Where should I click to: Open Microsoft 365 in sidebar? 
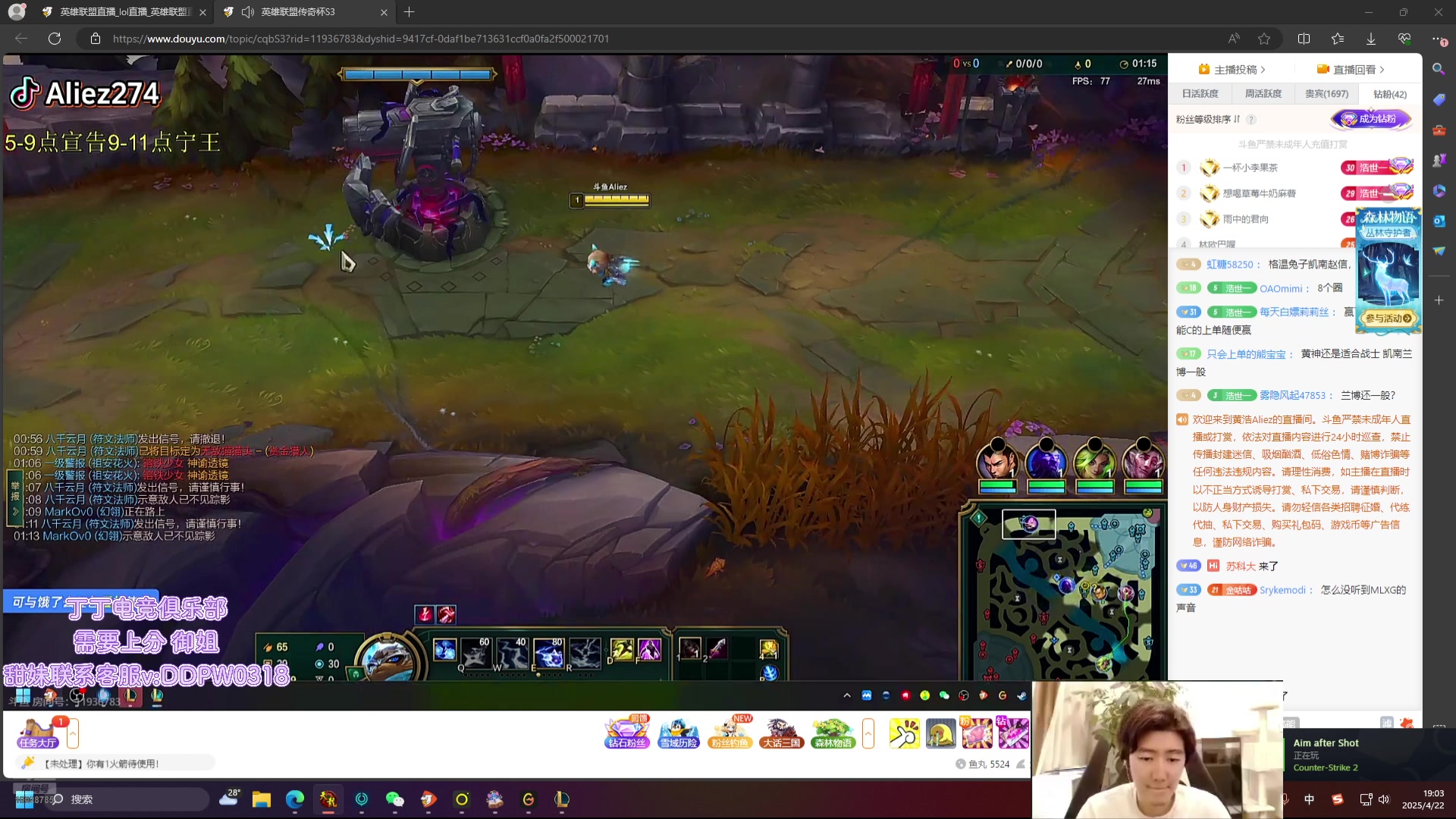point(1439,191)
